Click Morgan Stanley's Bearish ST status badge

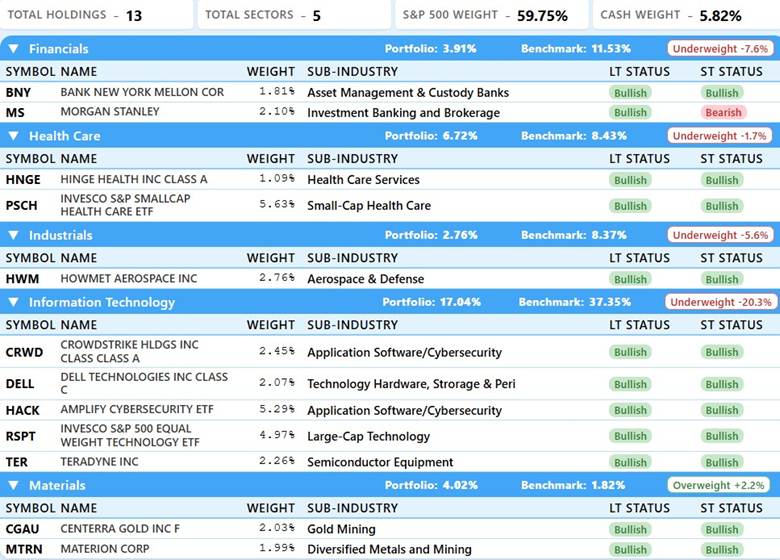pyautogui.click(x=723, y=112)
